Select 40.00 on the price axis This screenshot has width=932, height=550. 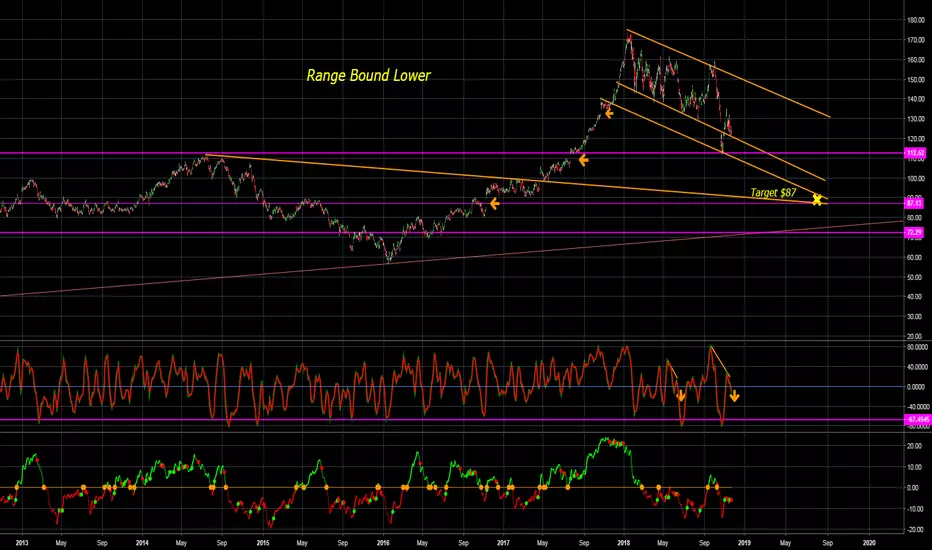[915, 297]
